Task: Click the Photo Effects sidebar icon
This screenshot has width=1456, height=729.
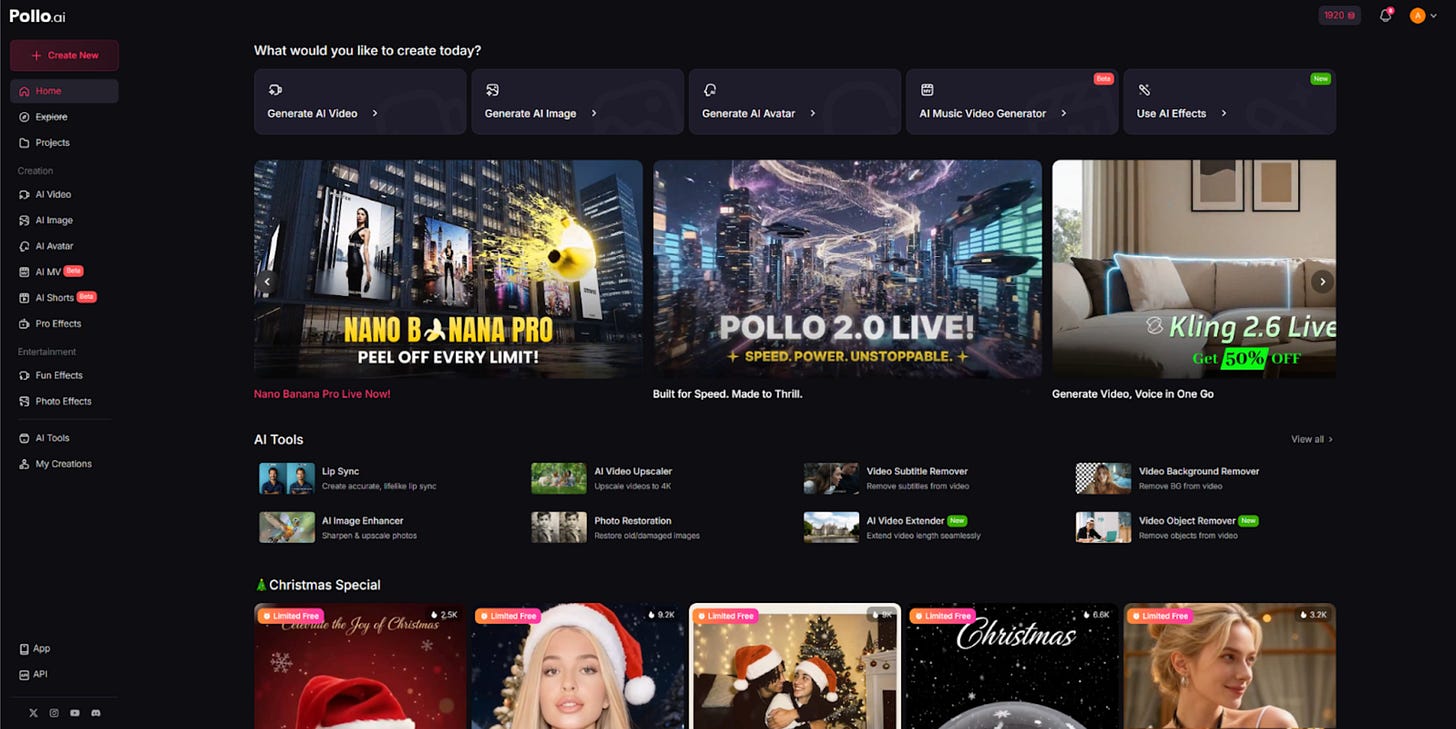Action: (25, 401)
